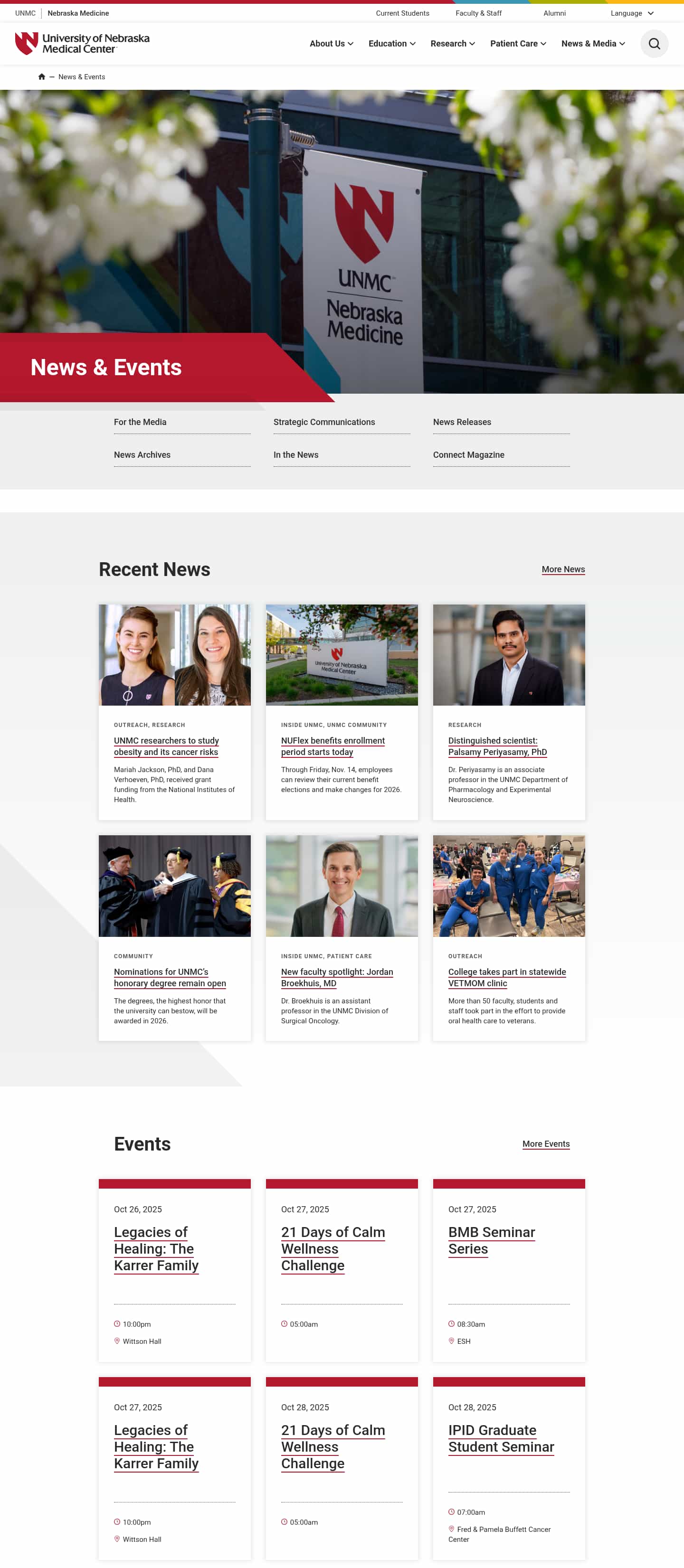
Task: Open the statewide VETMOM clinic article
Action: point(507,978)
